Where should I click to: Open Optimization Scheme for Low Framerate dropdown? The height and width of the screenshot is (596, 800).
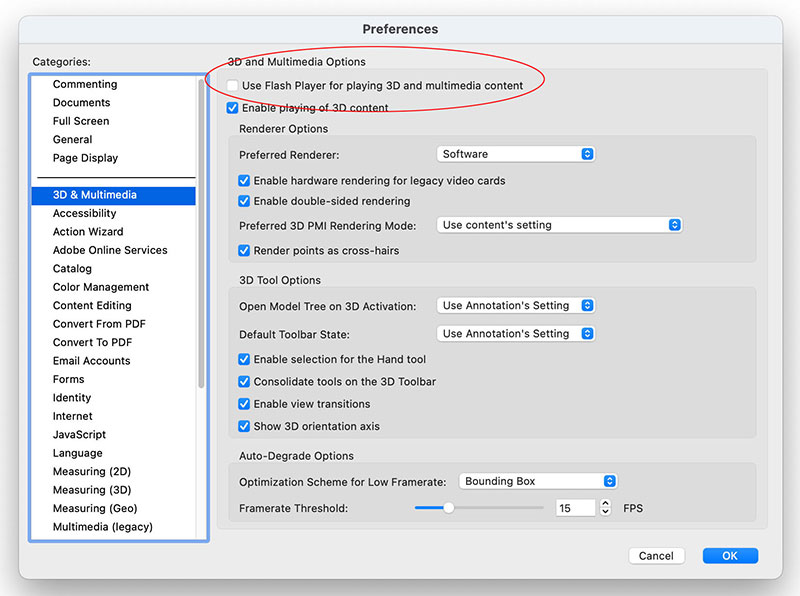(x=538, y=481)
